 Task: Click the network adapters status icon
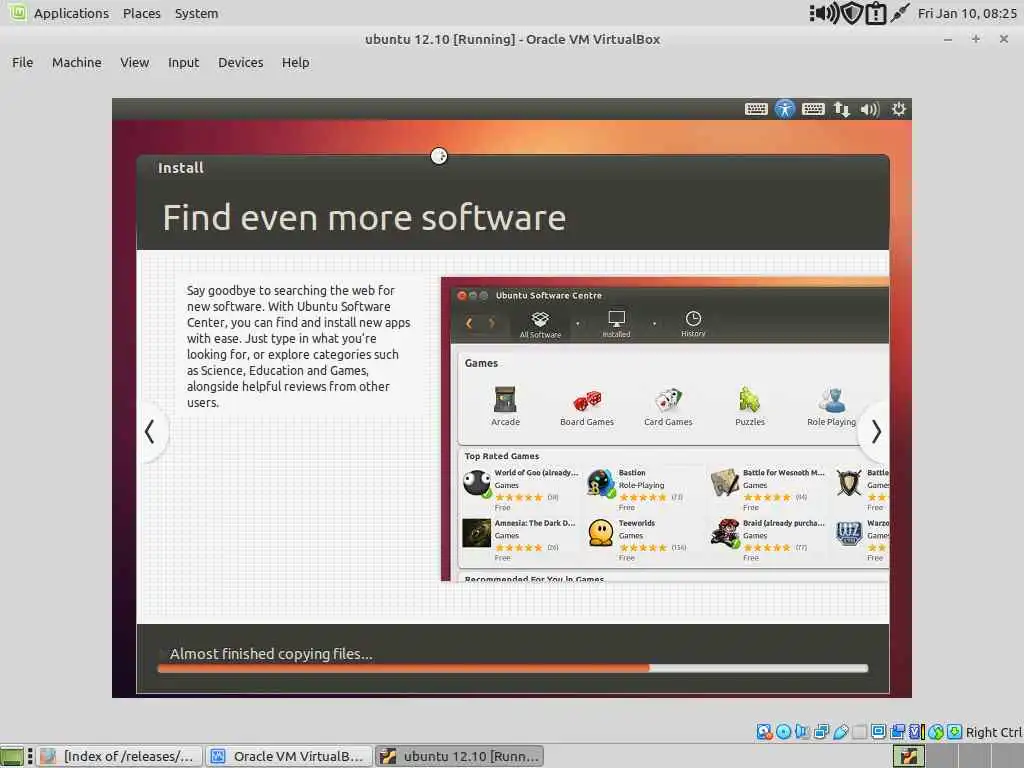click(822, 732)
